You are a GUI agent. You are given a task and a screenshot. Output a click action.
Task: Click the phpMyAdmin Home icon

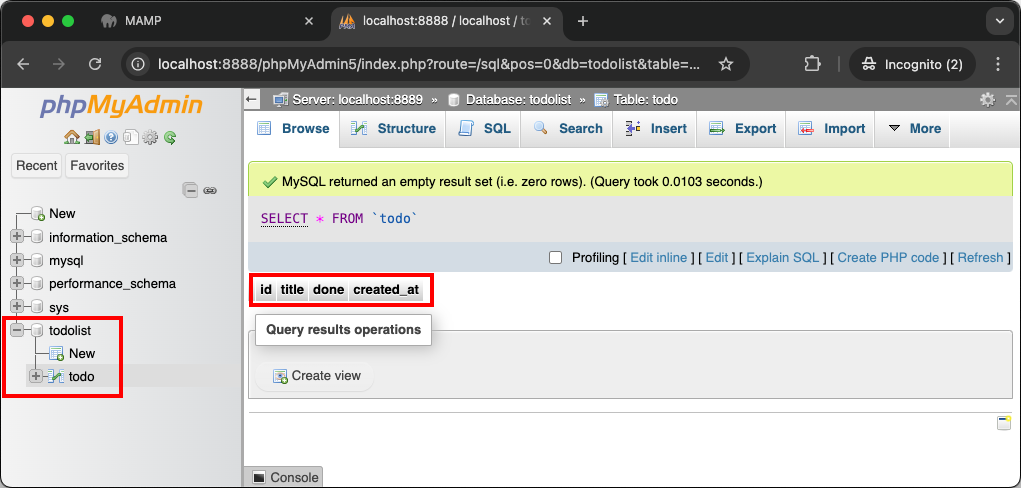(71, 138)
